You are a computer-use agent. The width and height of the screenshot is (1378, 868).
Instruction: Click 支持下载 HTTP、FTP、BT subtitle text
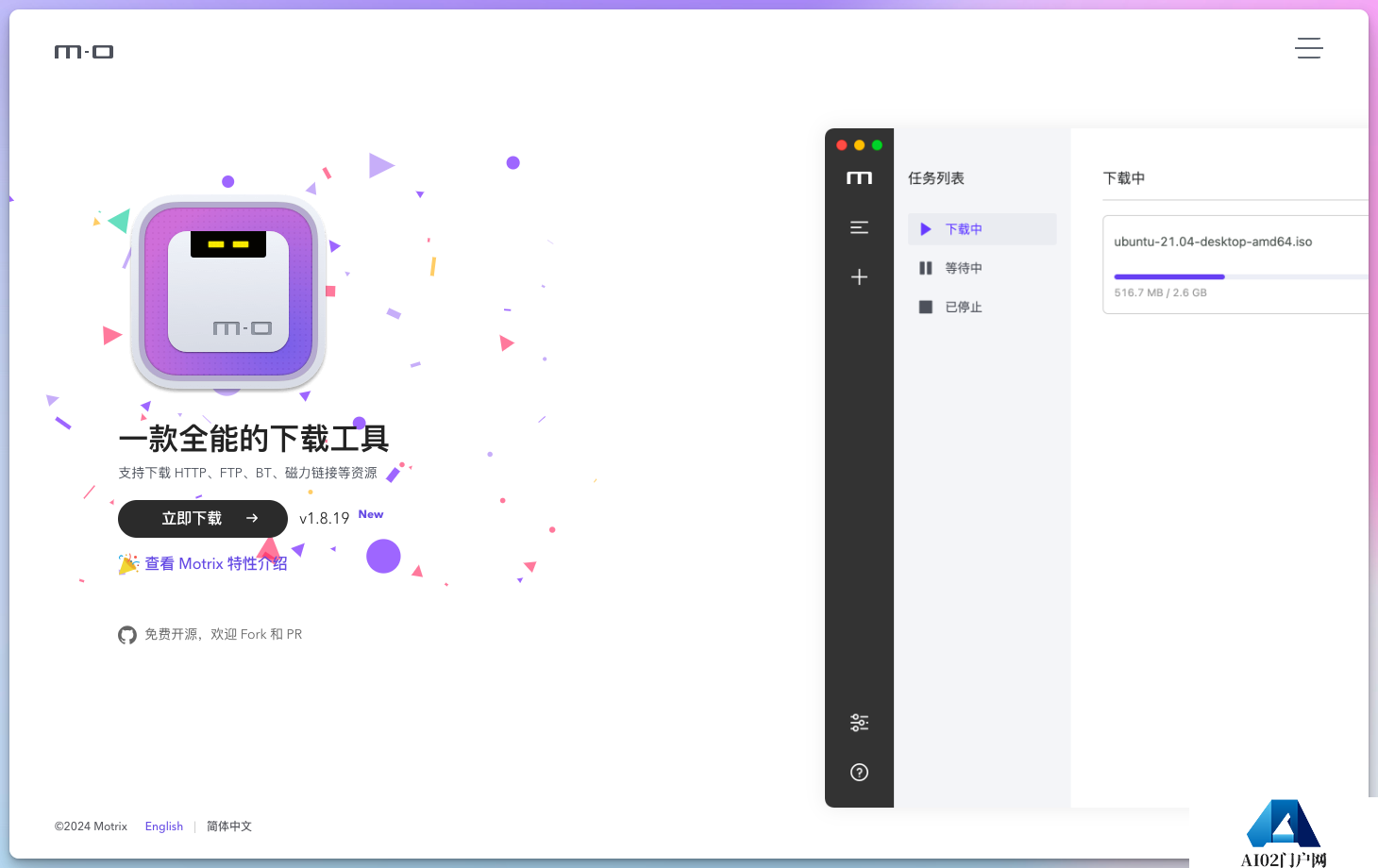[247, 473]
